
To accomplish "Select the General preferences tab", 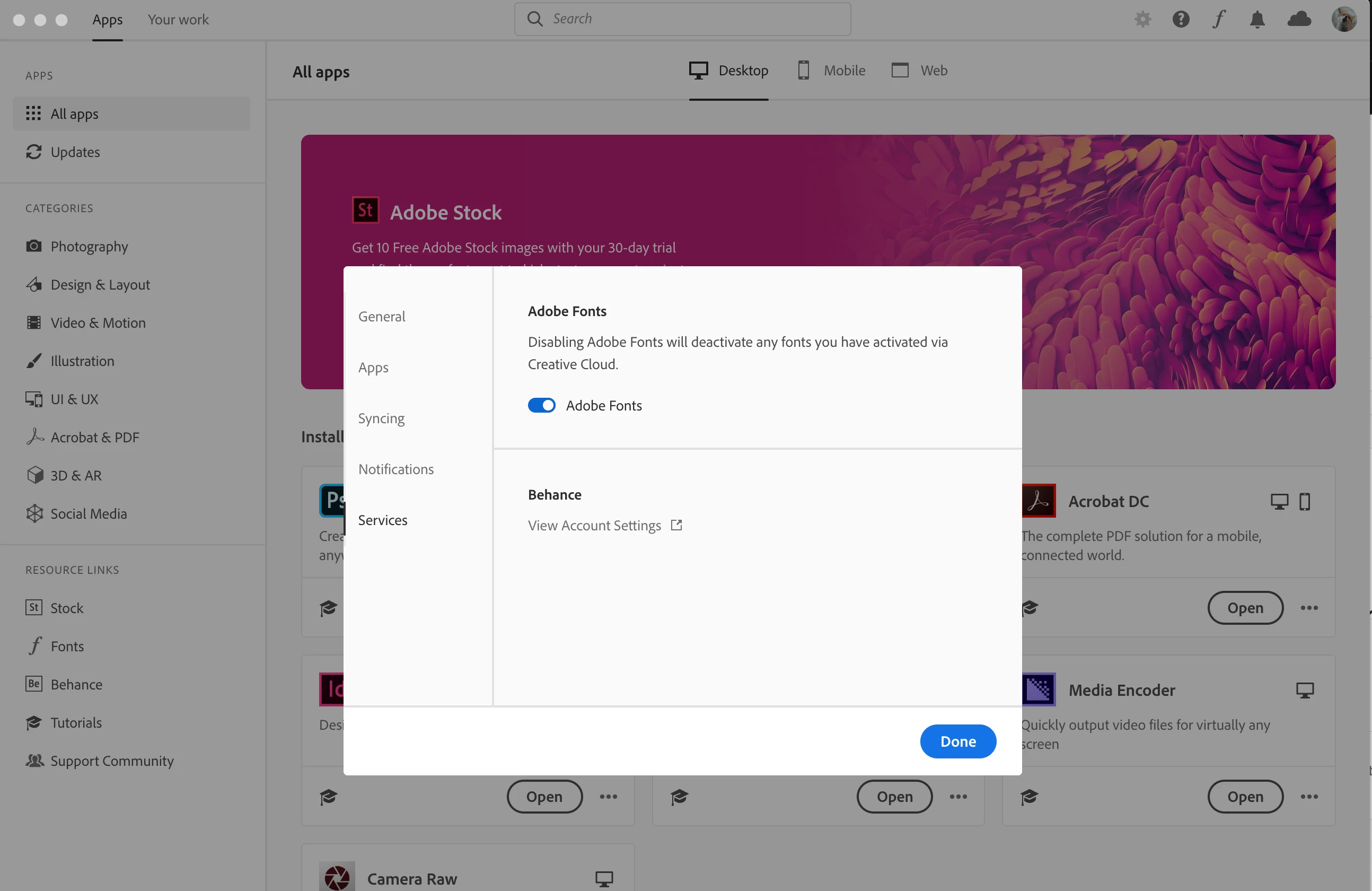I will (x=382, y=316).
